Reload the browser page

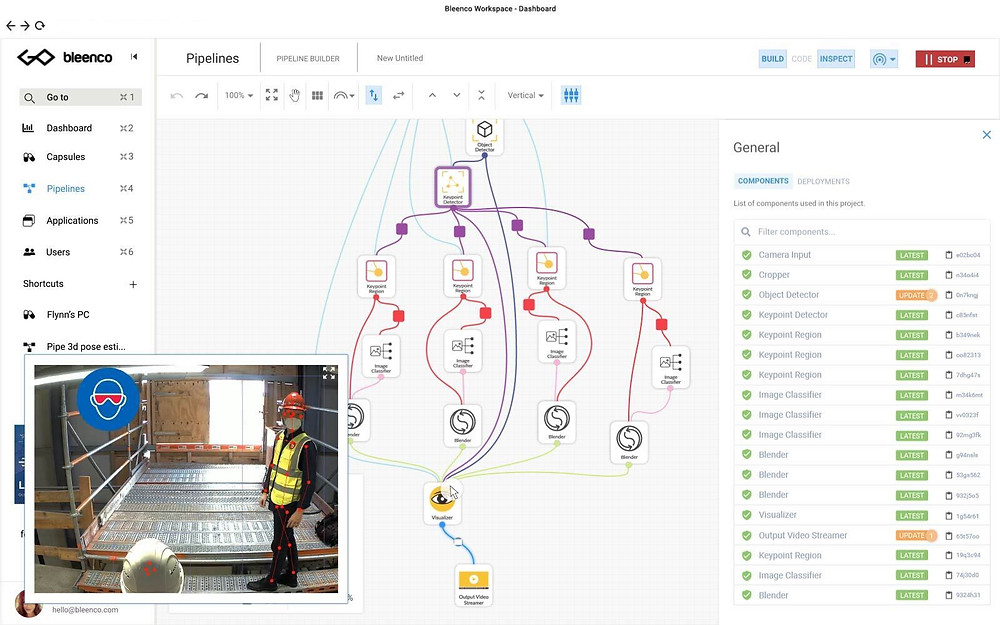point(40,26)
